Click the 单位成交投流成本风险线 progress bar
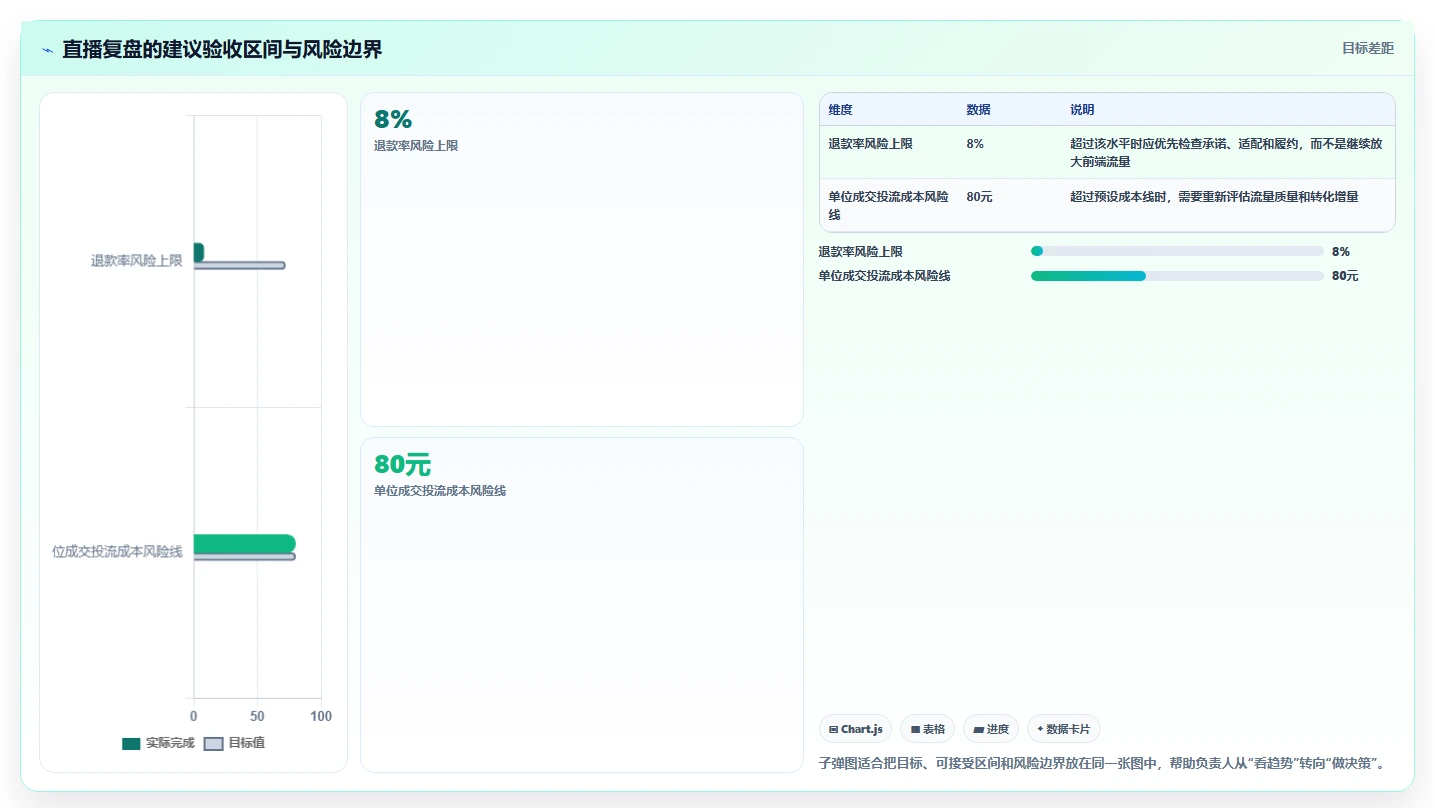 pyautogui.click(x=1177, y=276)
